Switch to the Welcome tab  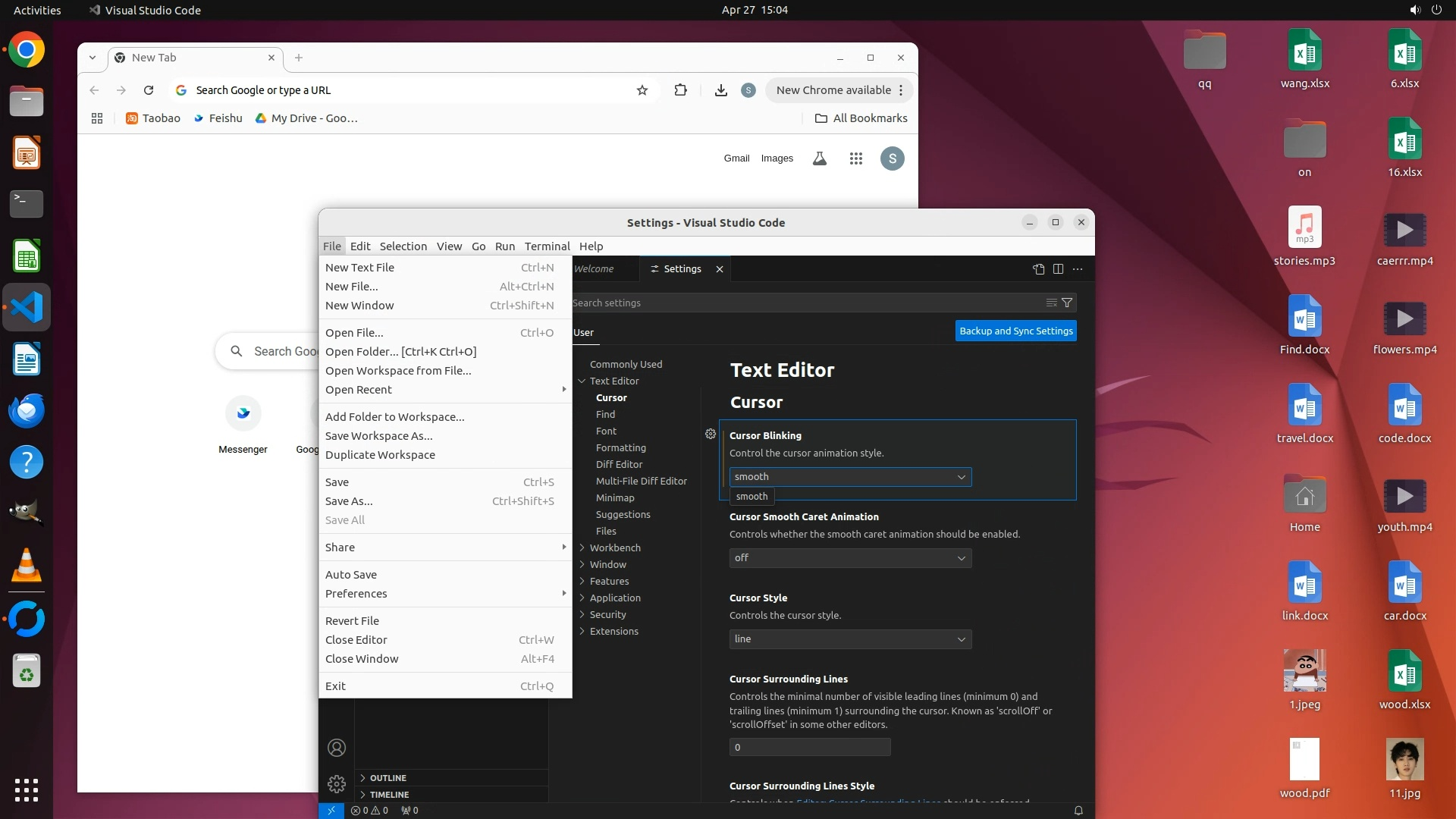pyautogui.click(x=594, y=269)
